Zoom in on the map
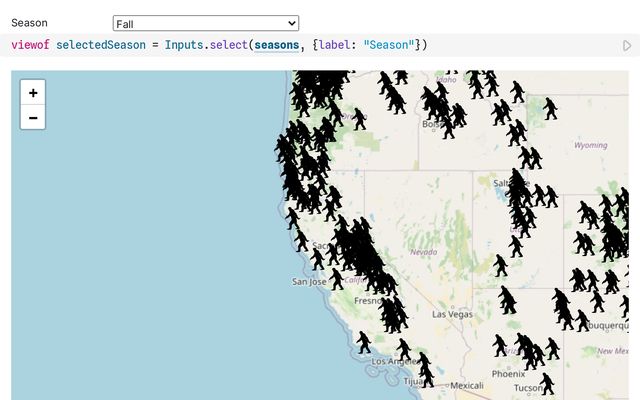The width and height of the screenshot is (640, 400). [33, 93]
